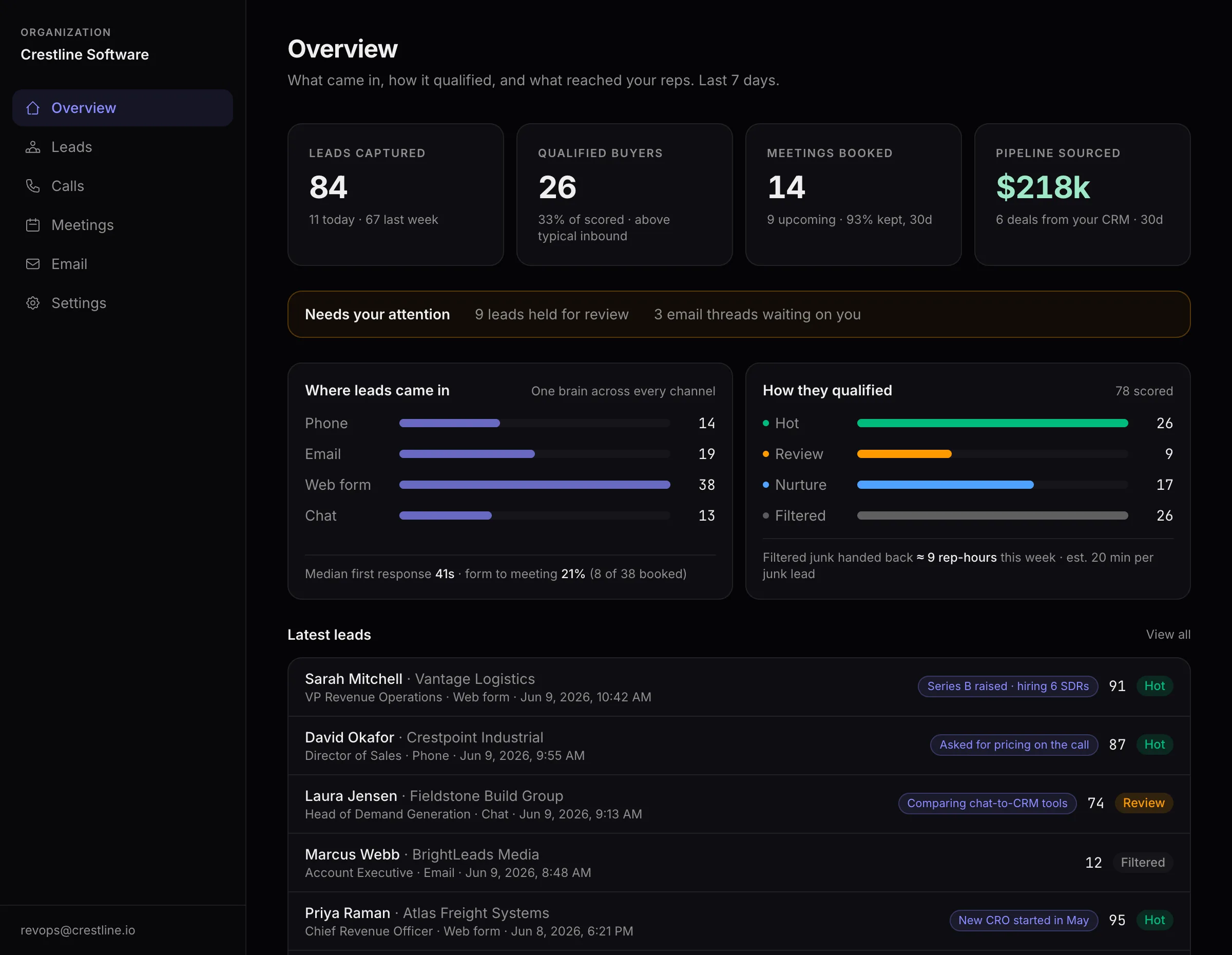Click the Email channel bar
The width and height of the screenshot is (1232, 955).
pyautogui.click(x=534, y=454)
